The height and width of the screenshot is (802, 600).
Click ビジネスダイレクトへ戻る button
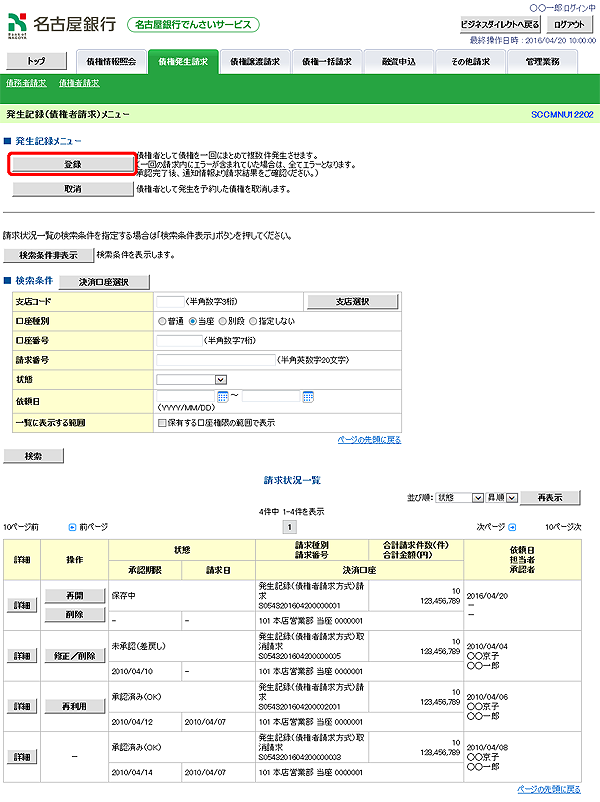pyautogui.click(x=500, y=25)
